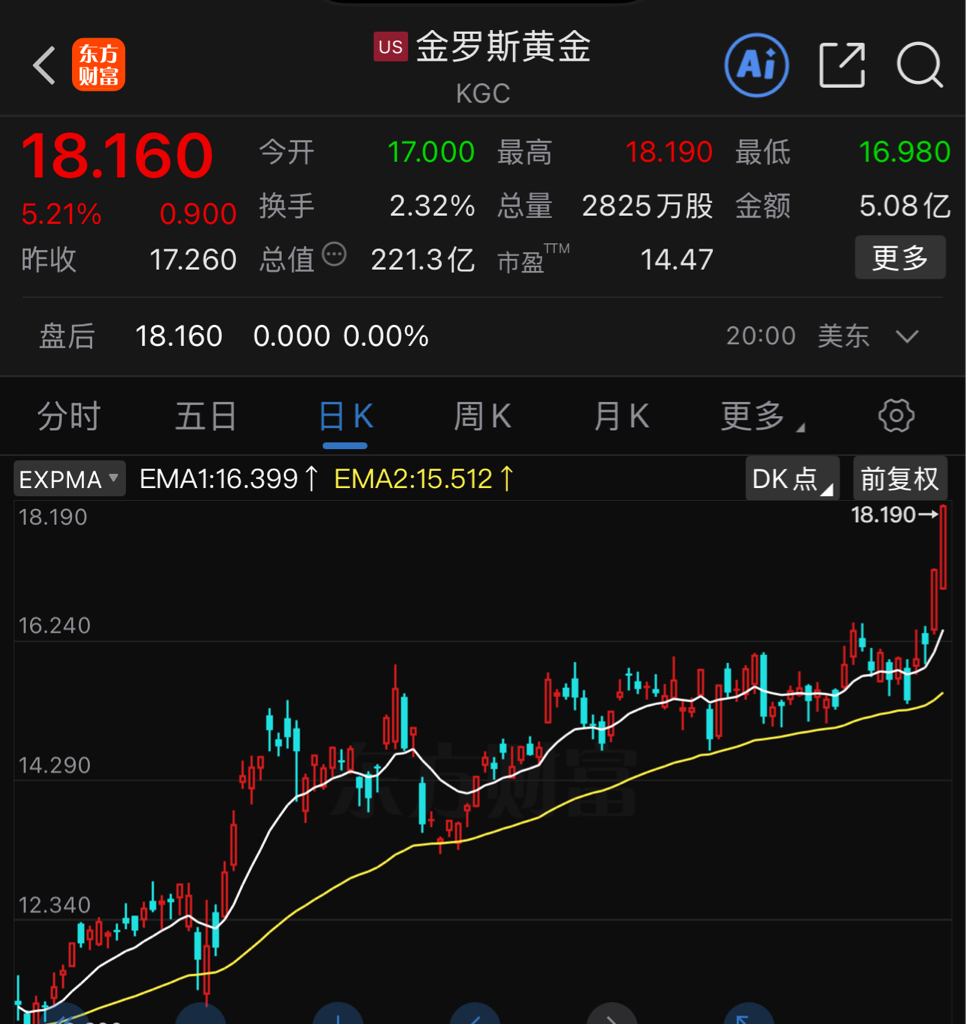966x1024 pixels.
Task: Tap the 12.340 y-axis price label
Action: tap(54, 905)
